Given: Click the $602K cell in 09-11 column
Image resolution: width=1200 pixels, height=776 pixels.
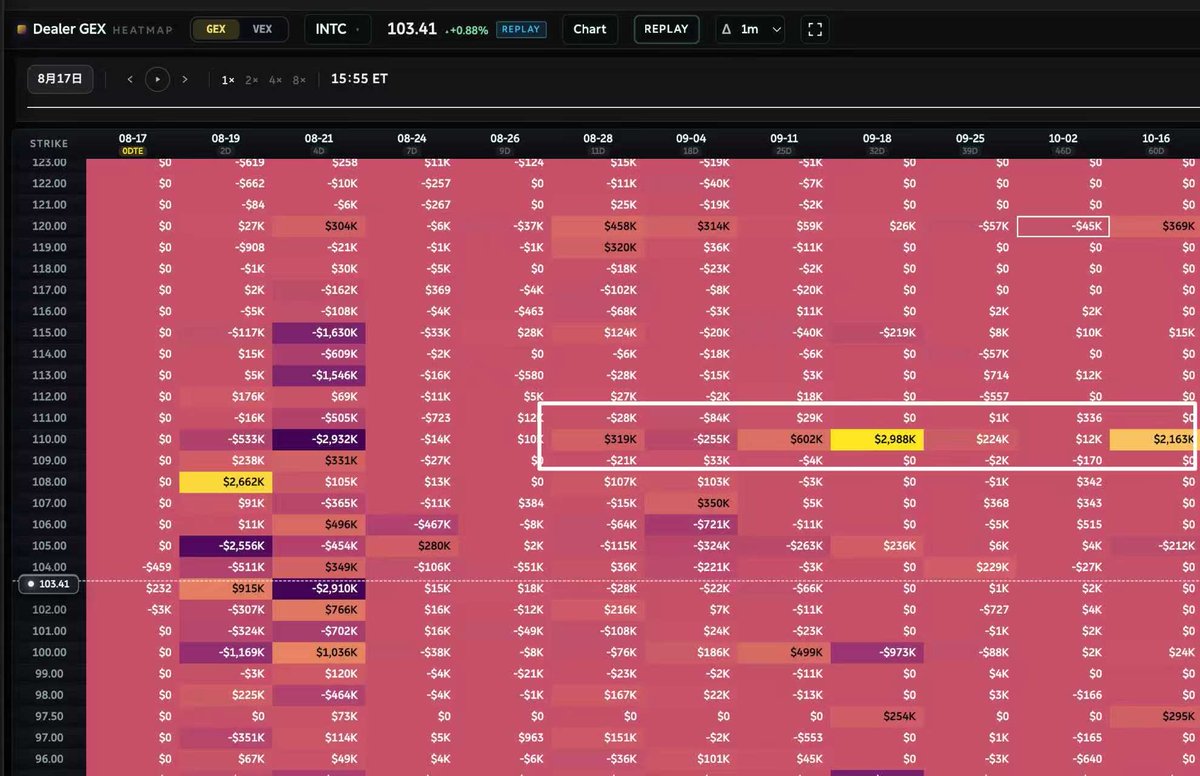Looking at the screenshot, I should [784, 439].
